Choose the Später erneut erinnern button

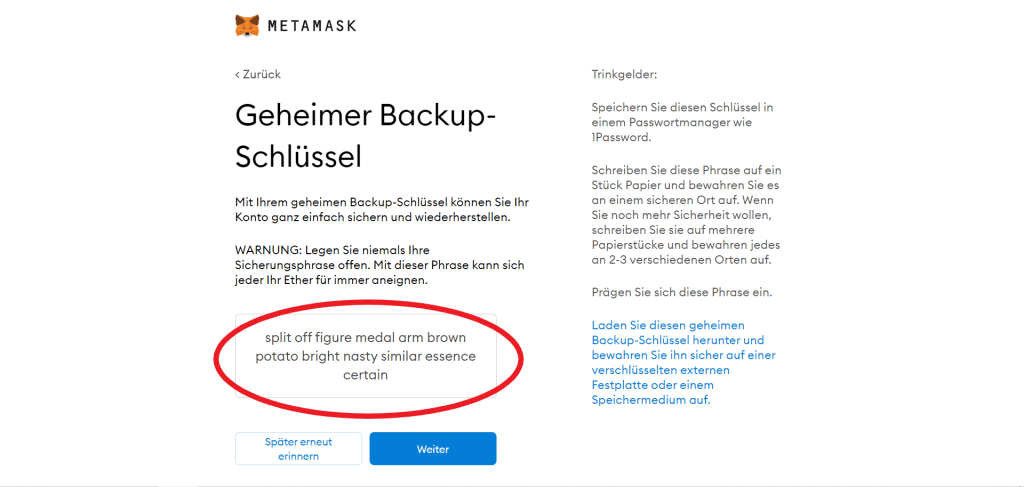point(298,448)
